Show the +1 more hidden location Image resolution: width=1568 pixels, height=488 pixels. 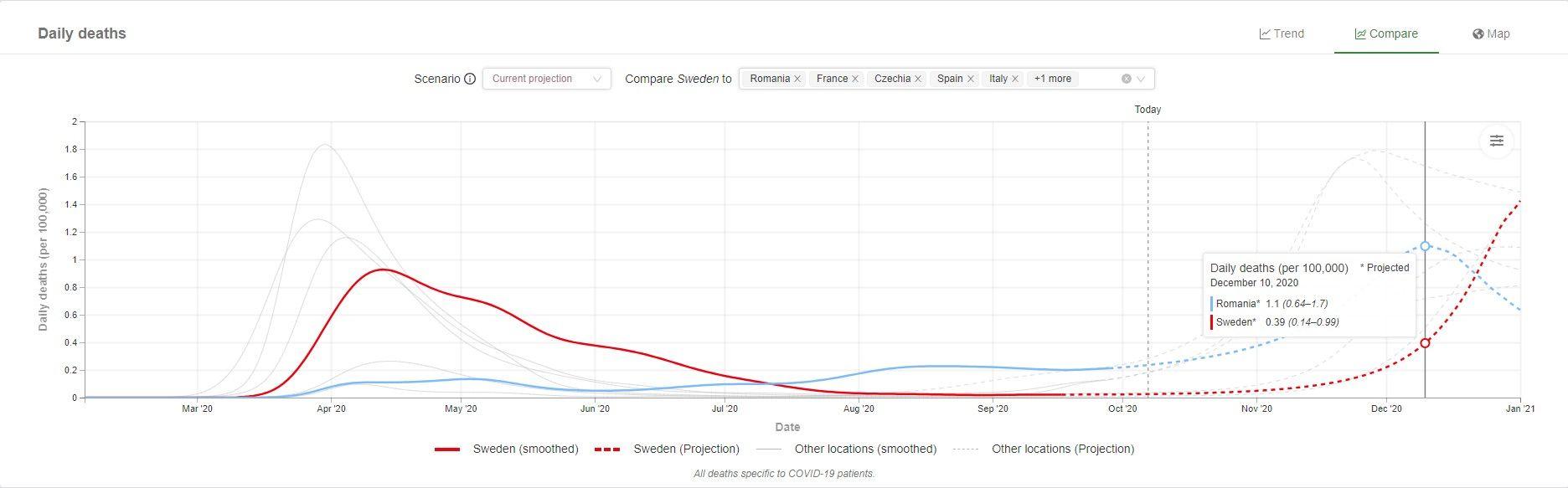(x=1052, y=79)
